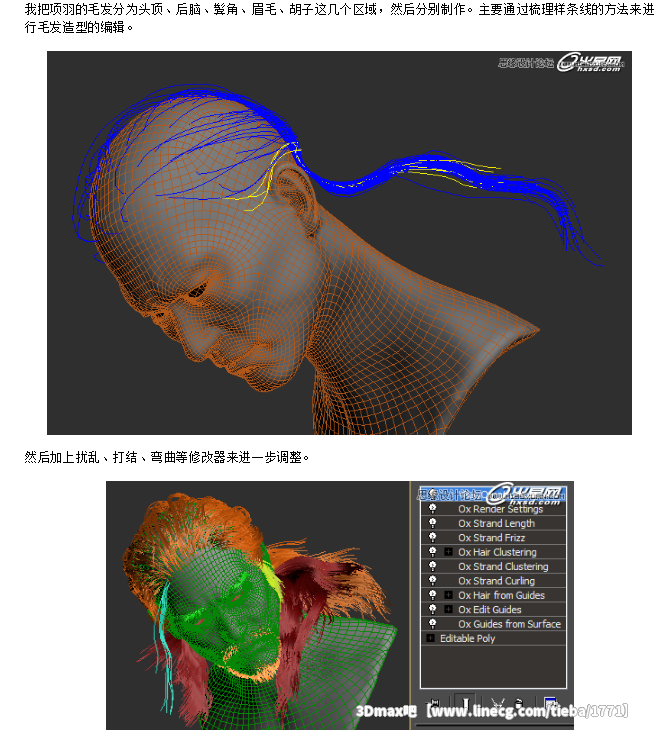Select Ox Guides from Surface modifier
The width and height of the screenshot is (668, 730).
(x=509, y=624)
